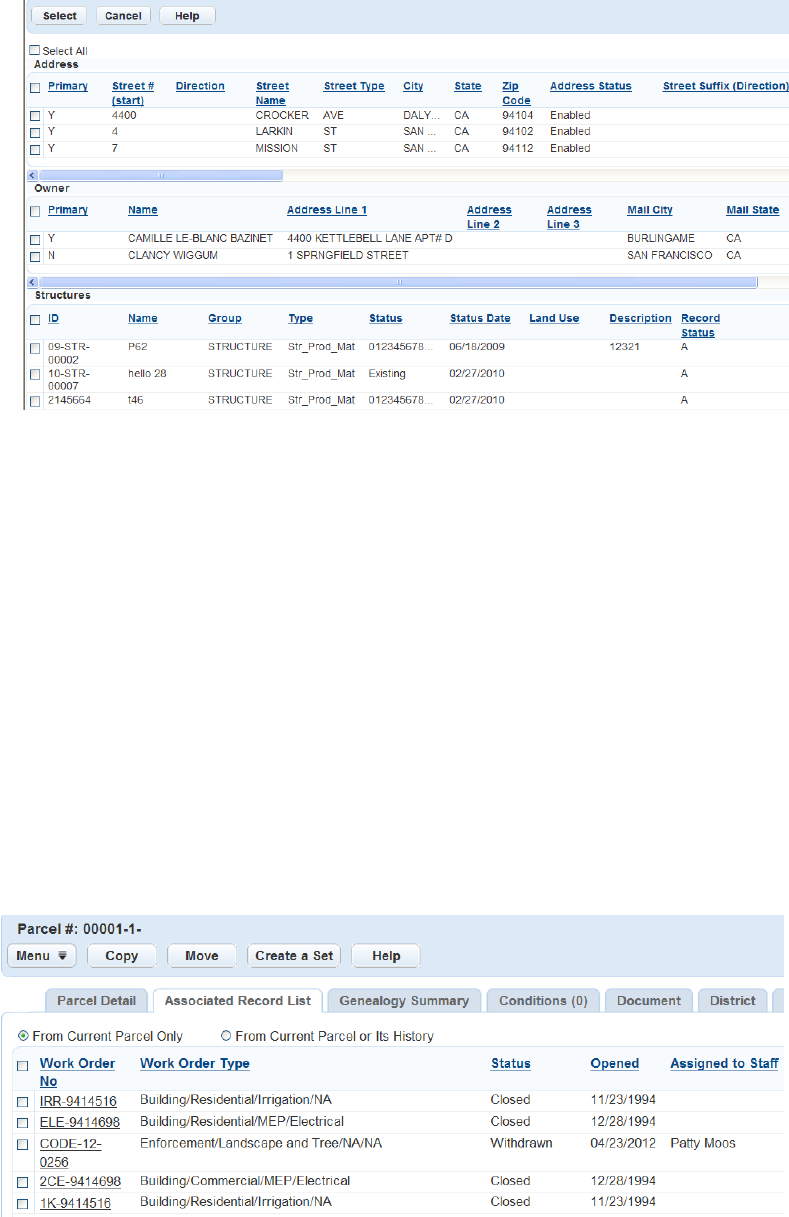Sort addresses by Street Name
This screenshot has height=1217, width=789.
point(272,93)
